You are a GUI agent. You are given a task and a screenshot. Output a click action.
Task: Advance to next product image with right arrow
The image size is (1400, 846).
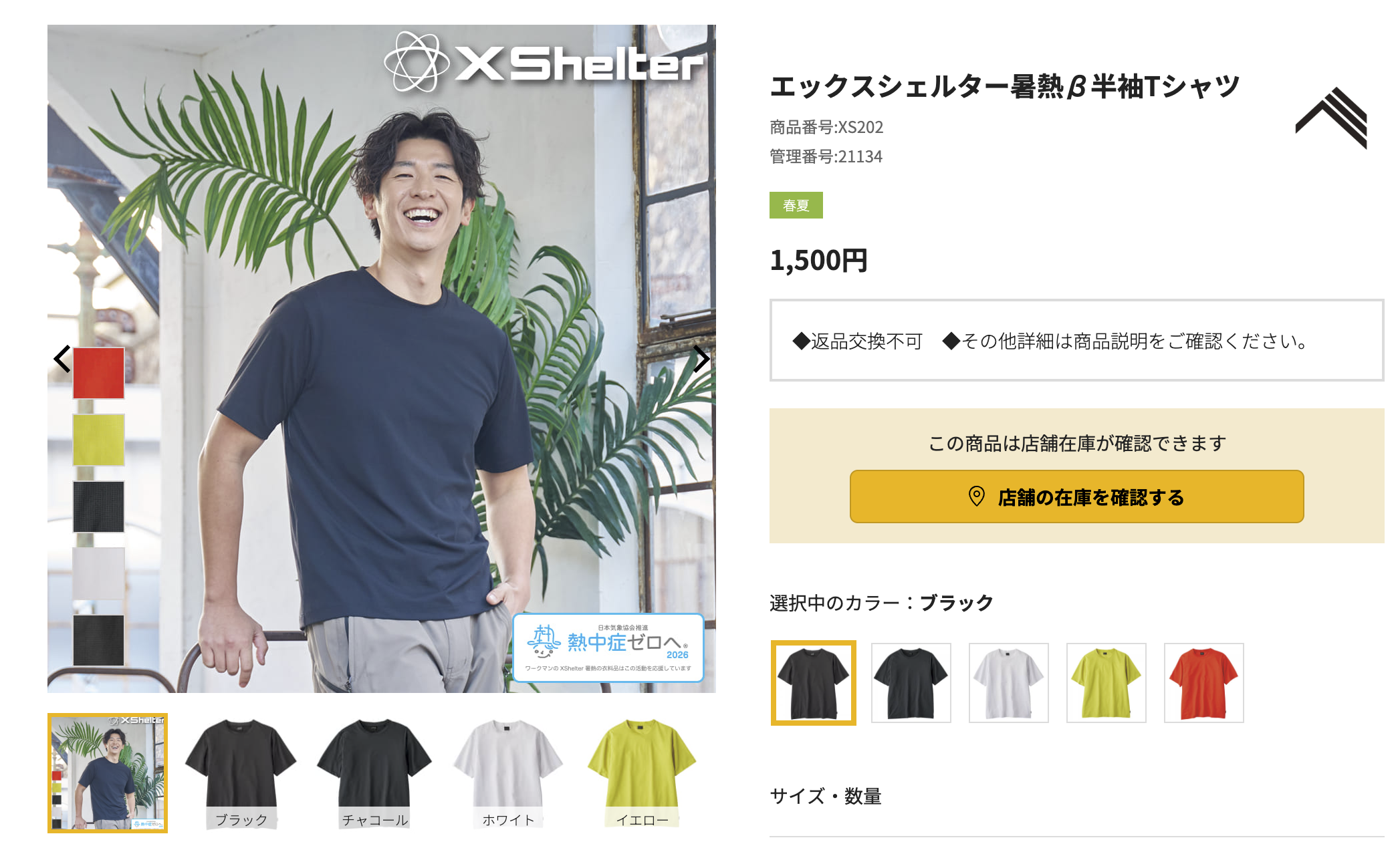(701, 359)
